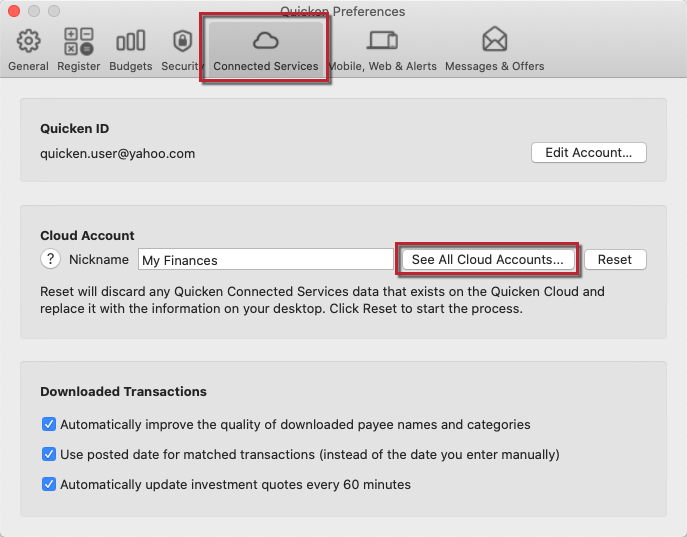Focus the Nickname text field
The width and height of the screenshot is (687, 537).
click(266, 260)
